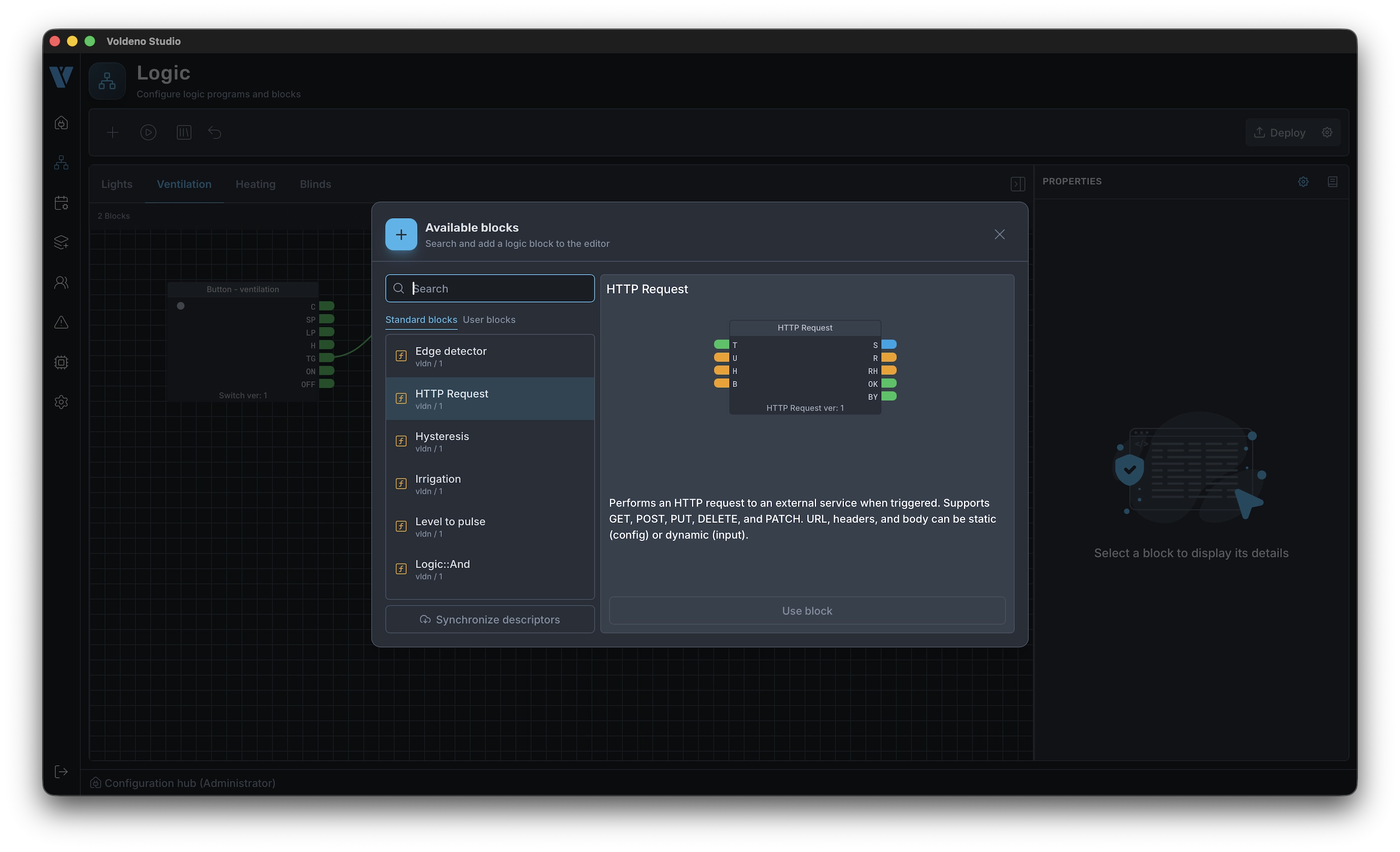Collapse the properties side panel
The image size is (1400, 852).
click(1018, 184)
